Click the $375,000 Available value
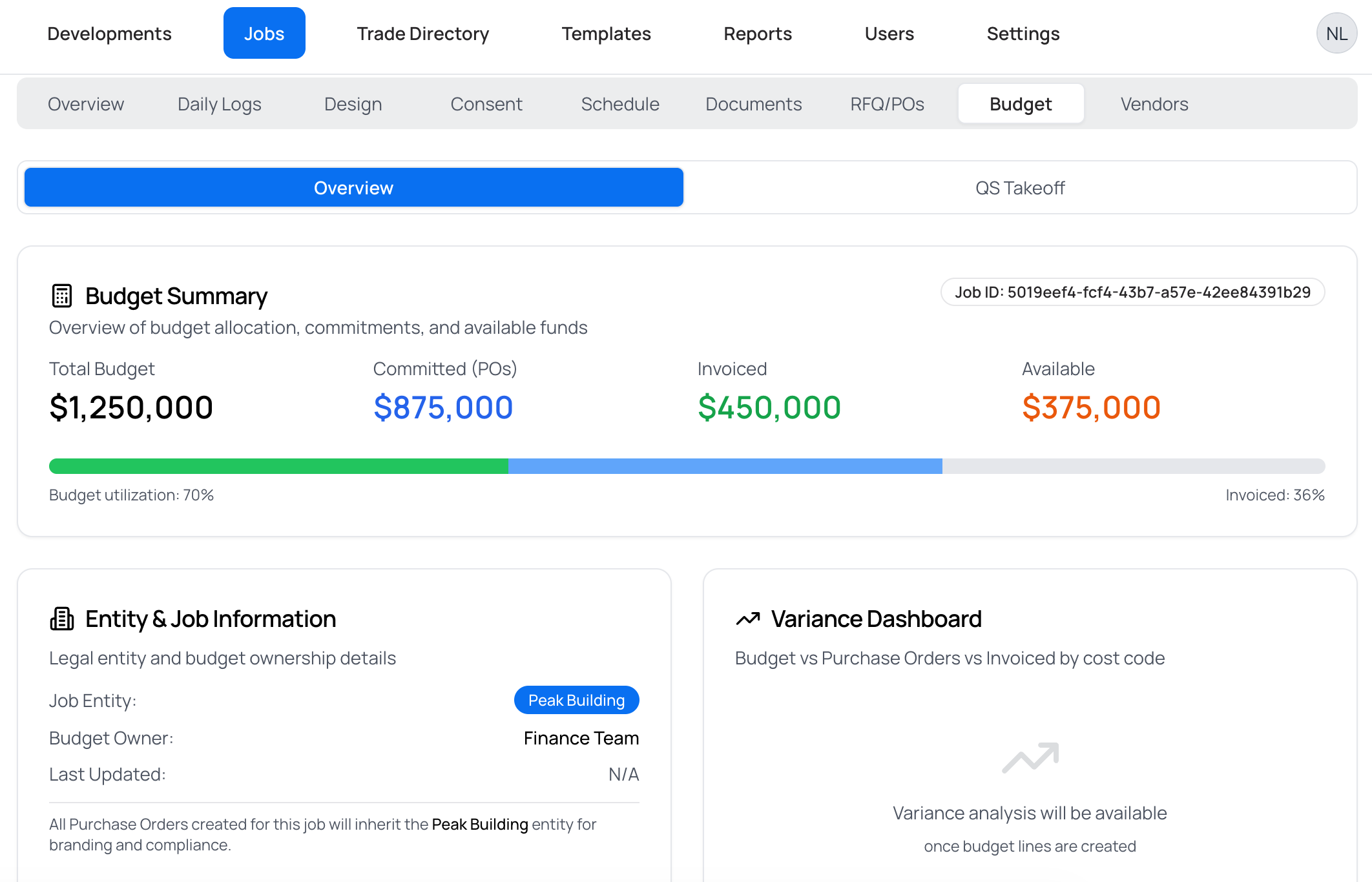The image size is (1372, 882). [x=1092, y=407]
